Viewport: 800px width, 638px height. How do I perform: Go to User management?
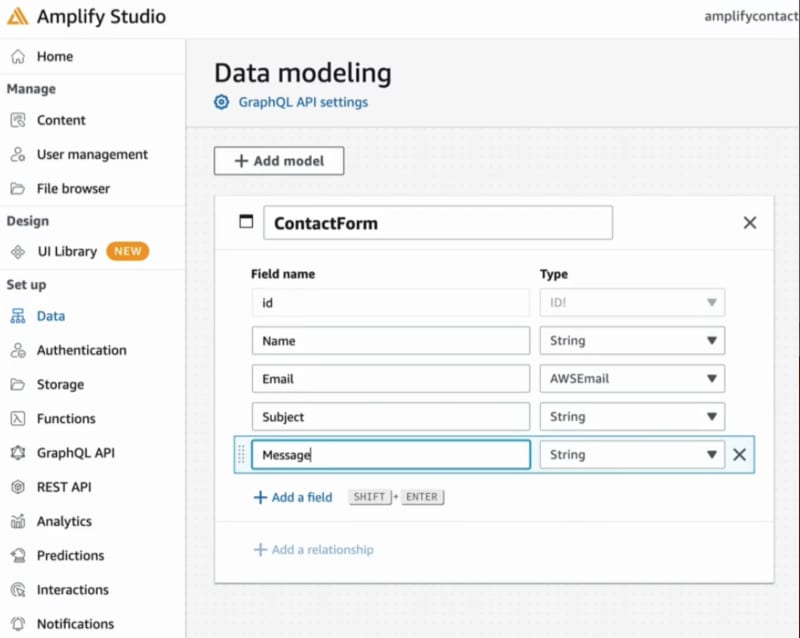[x=92, y=155]
